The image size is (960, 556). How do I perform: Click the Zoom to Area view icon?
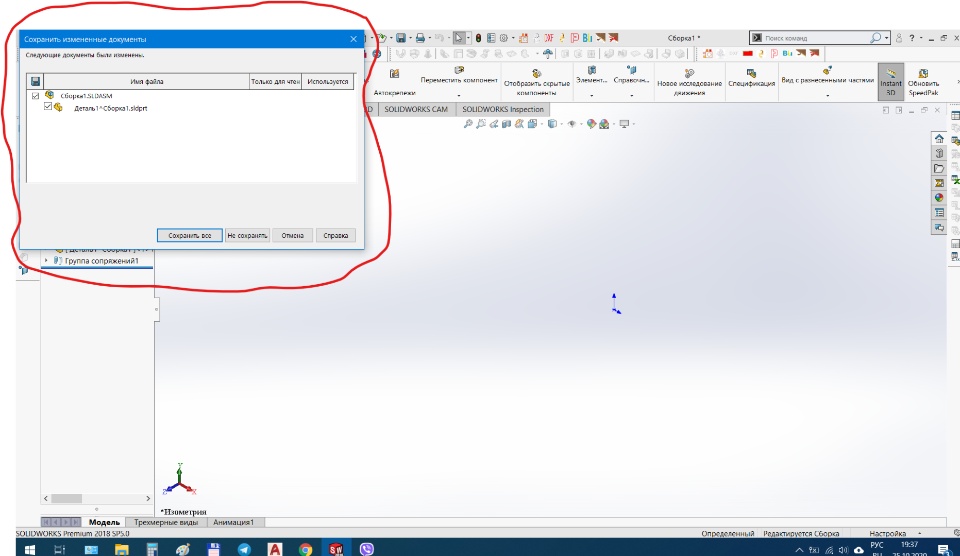click(x=481, y=124)
